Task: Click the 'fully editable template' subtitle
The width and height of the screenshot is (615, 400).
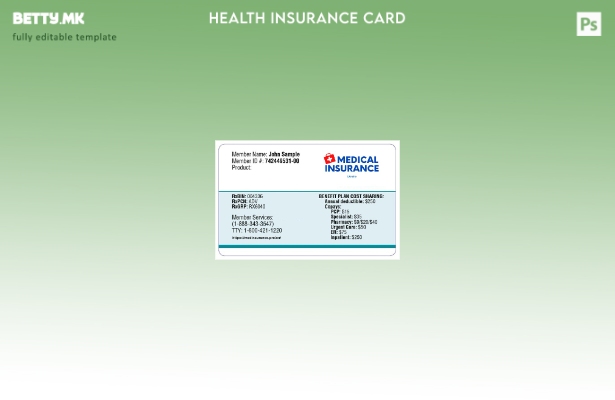Action: [64, 38]
